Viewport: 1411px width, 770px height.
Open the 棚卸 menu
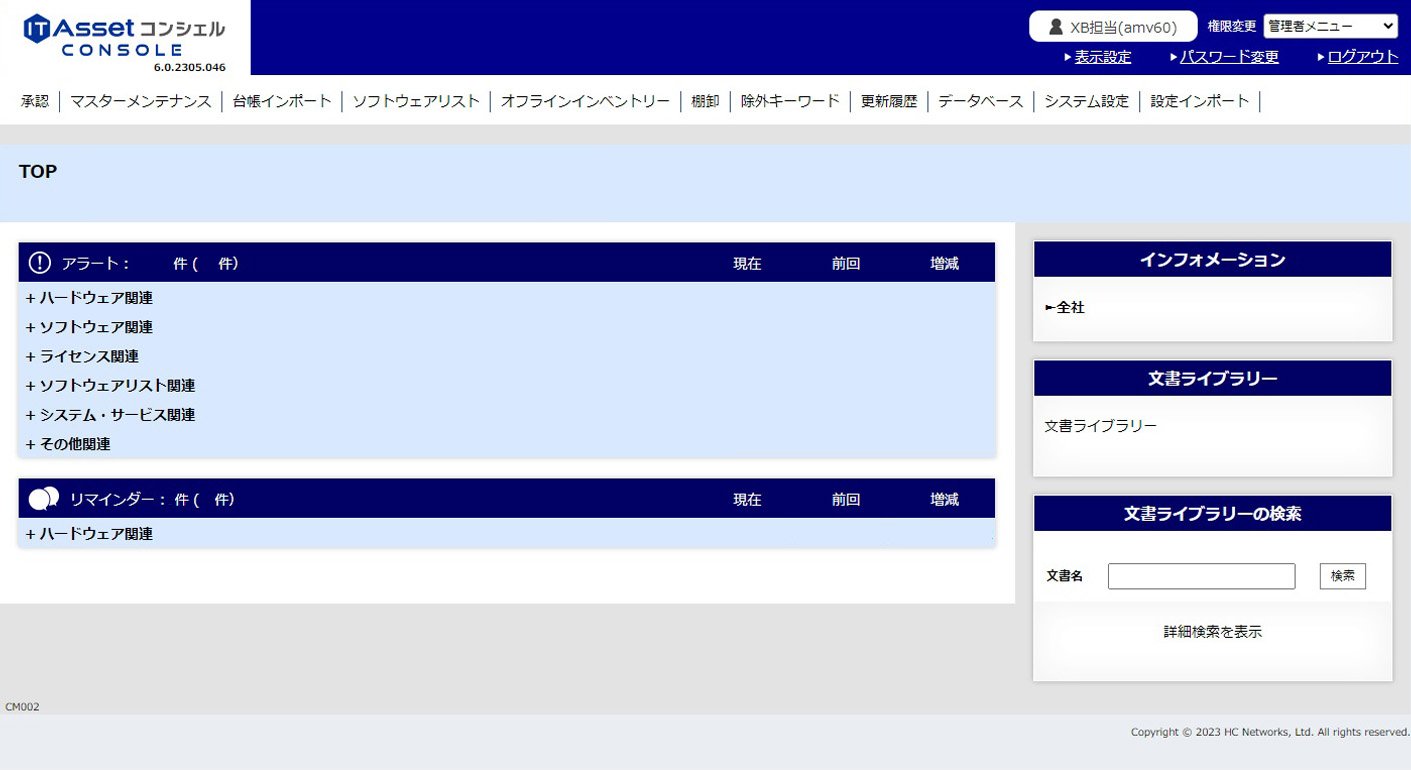(x=705, y=101)
